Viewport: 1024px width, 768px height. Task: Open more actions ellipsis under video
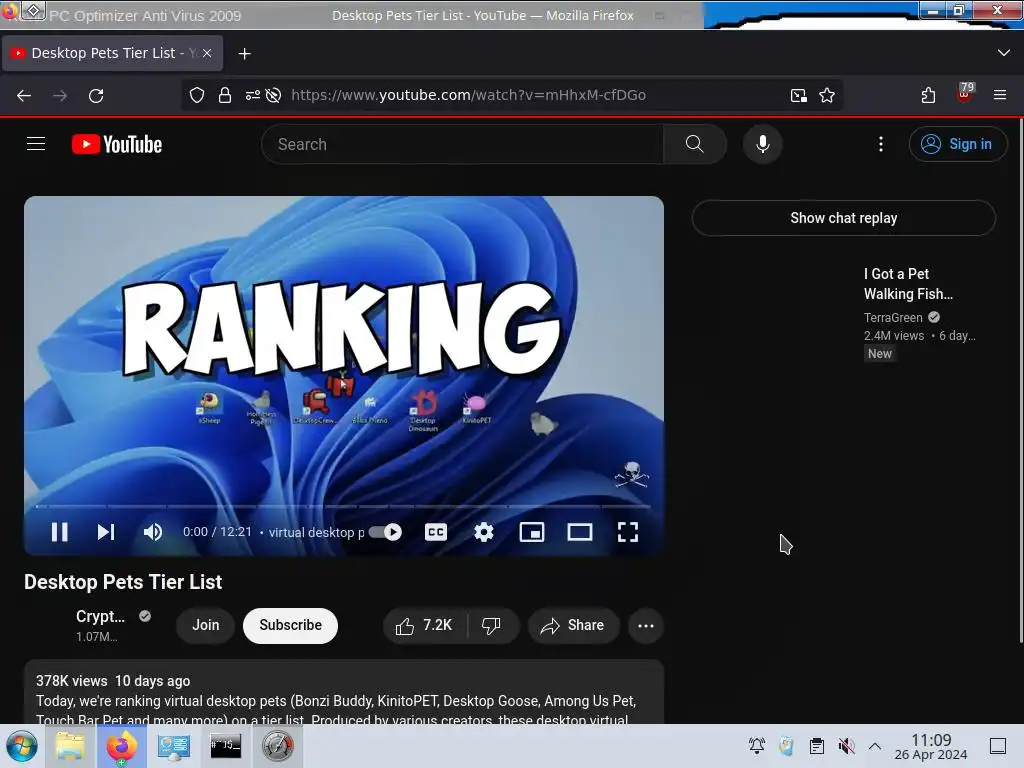646,626
